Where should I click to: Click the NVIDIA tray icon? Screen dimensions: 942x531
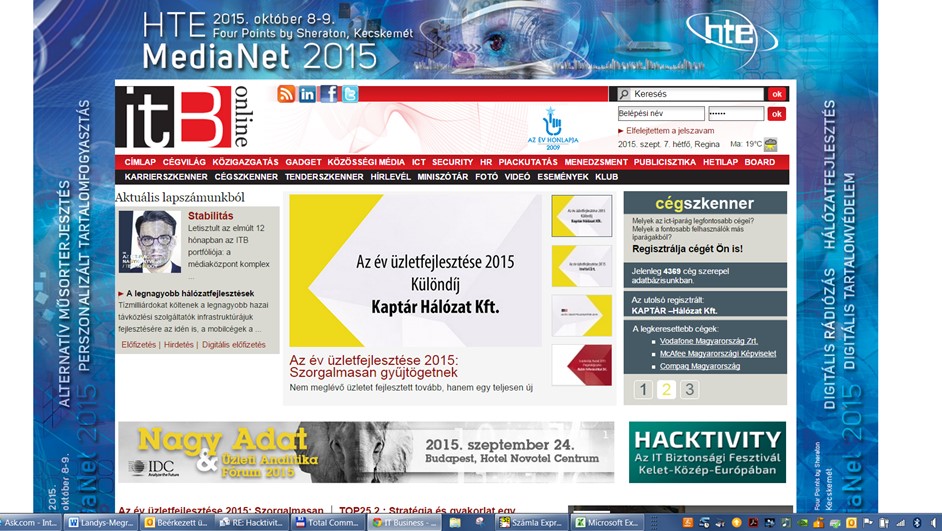click(803, 523)
